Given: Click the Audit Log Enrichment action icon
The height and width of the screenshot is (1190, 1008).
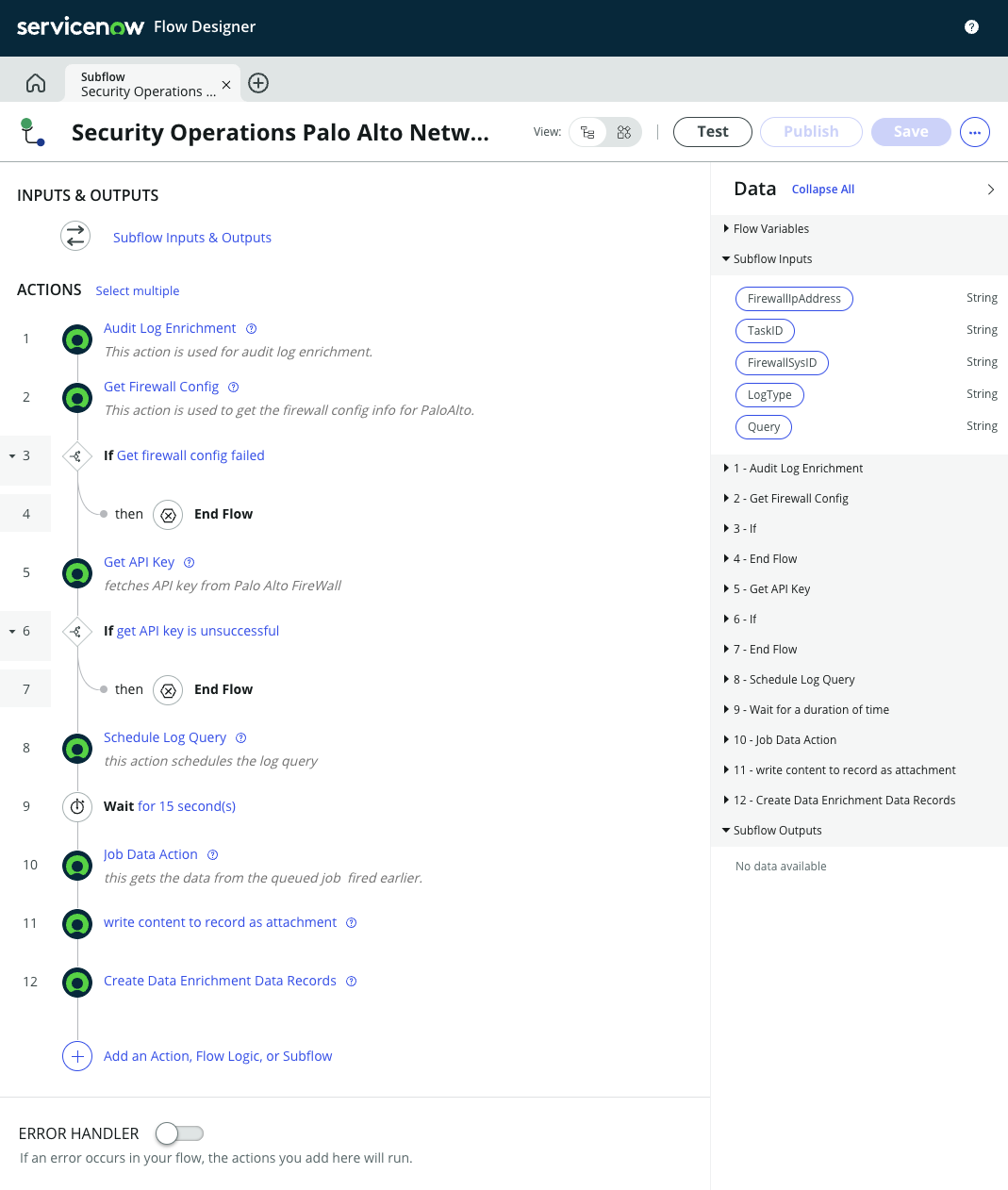Looking at the screenshot, I should (77, 339).
